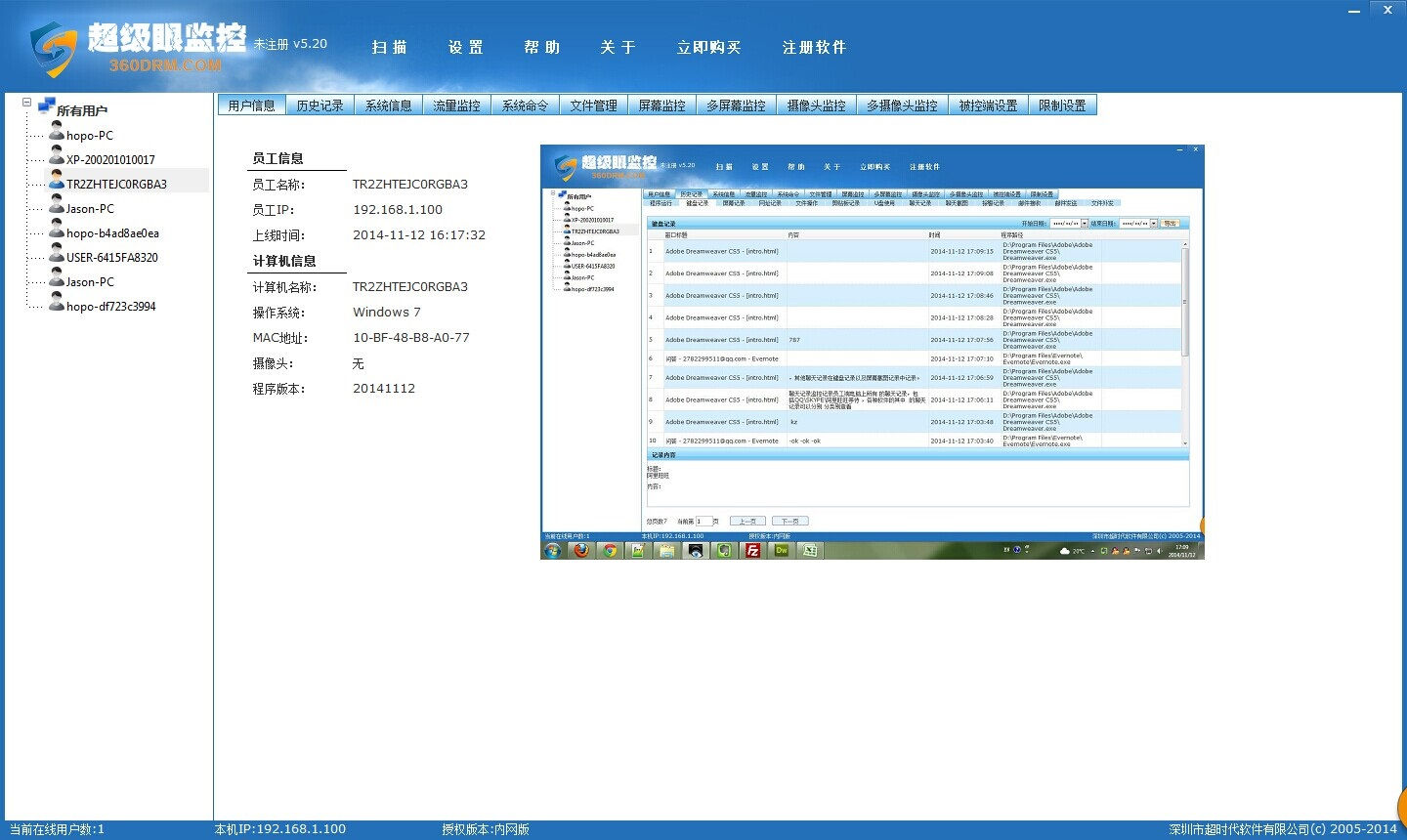Select the hopo-df723c3994 user icon
Screen dimensions: 1407x840
tap(57, 304)
